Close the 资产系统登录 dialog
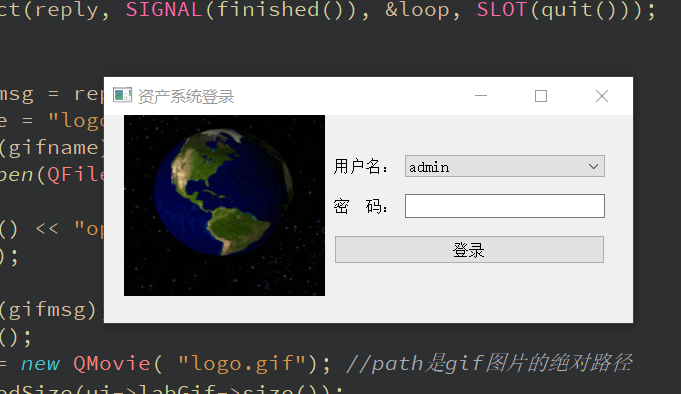The height and width of the screenshot is (394, 681). [x=602, y=96]
